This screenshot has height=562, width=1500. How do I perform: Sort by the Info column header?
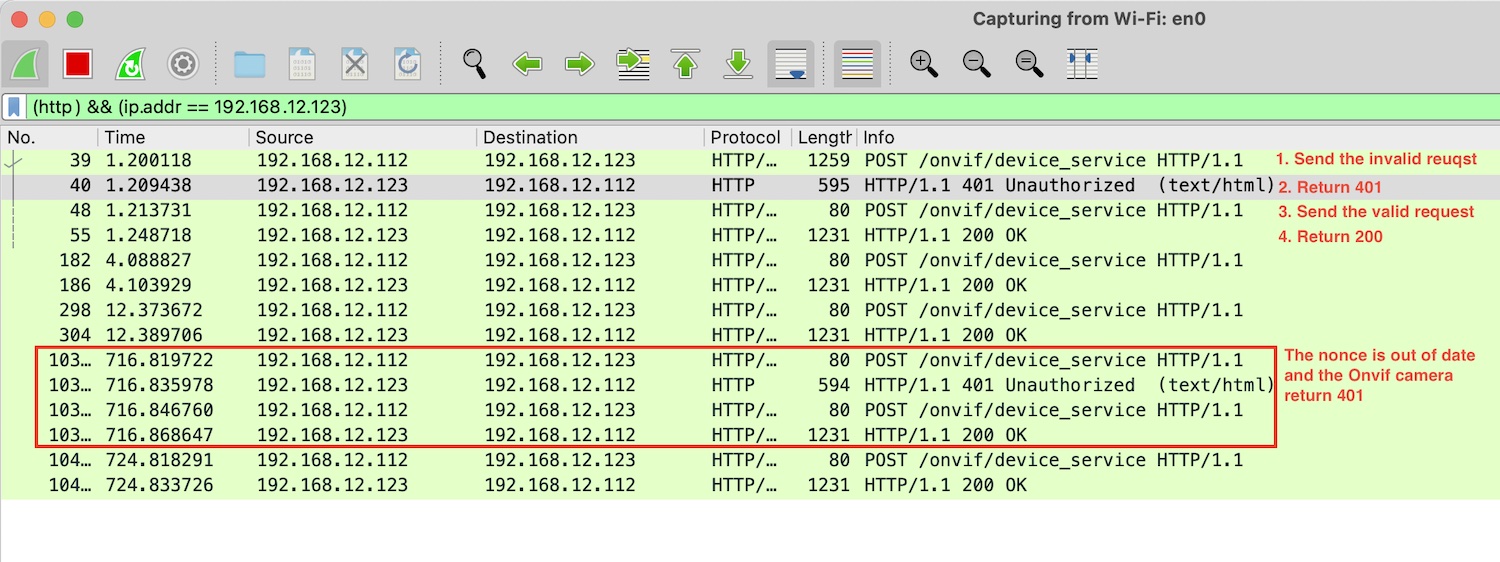[1178, 137]
